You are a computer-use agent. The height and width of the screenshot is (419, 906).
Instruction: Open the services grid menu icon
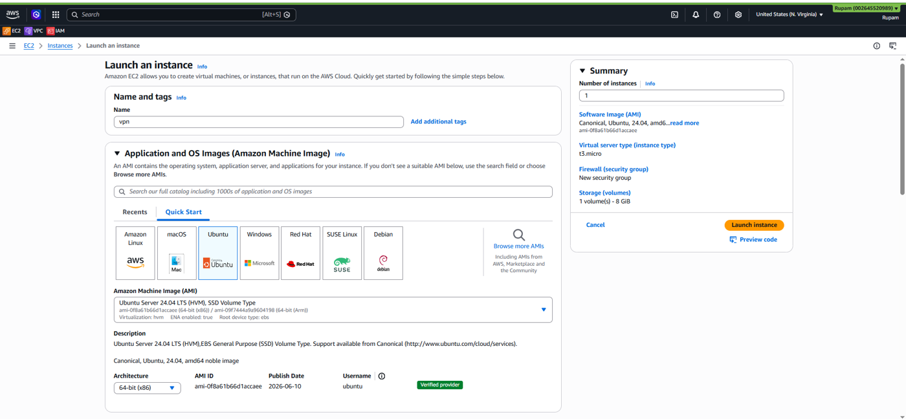point(55,14)
